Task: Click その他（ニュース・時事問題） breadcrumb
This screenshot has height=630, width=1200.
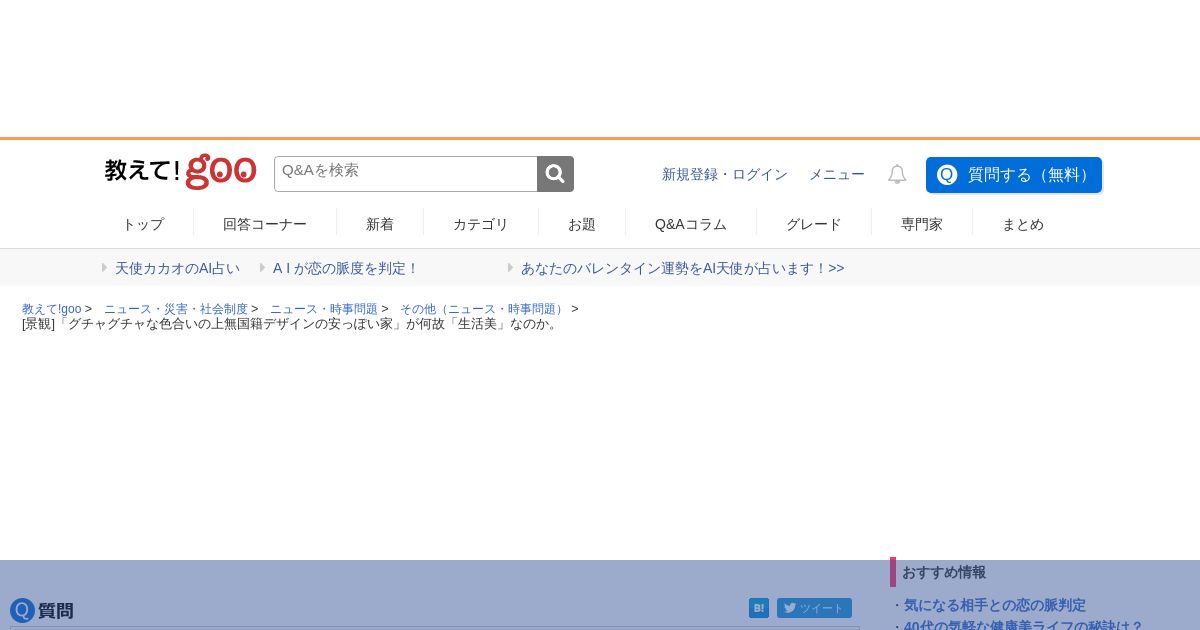Action: coord(484,309)
